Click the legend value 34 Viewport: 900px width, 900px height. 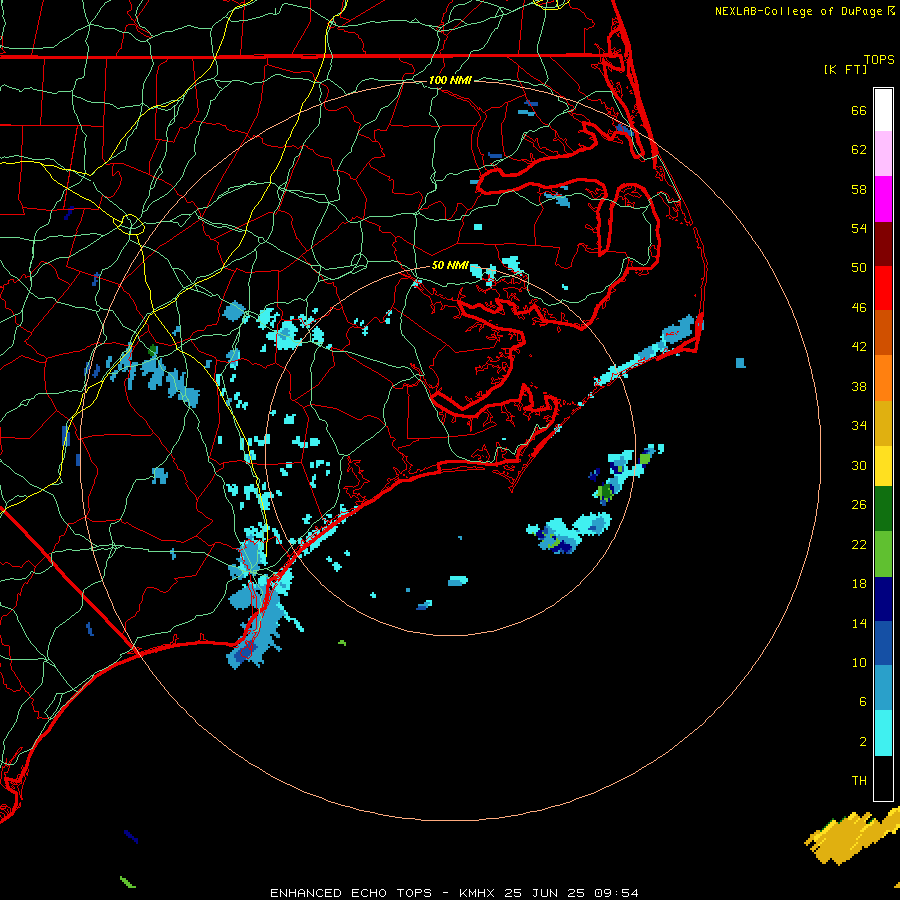point(859,426)
